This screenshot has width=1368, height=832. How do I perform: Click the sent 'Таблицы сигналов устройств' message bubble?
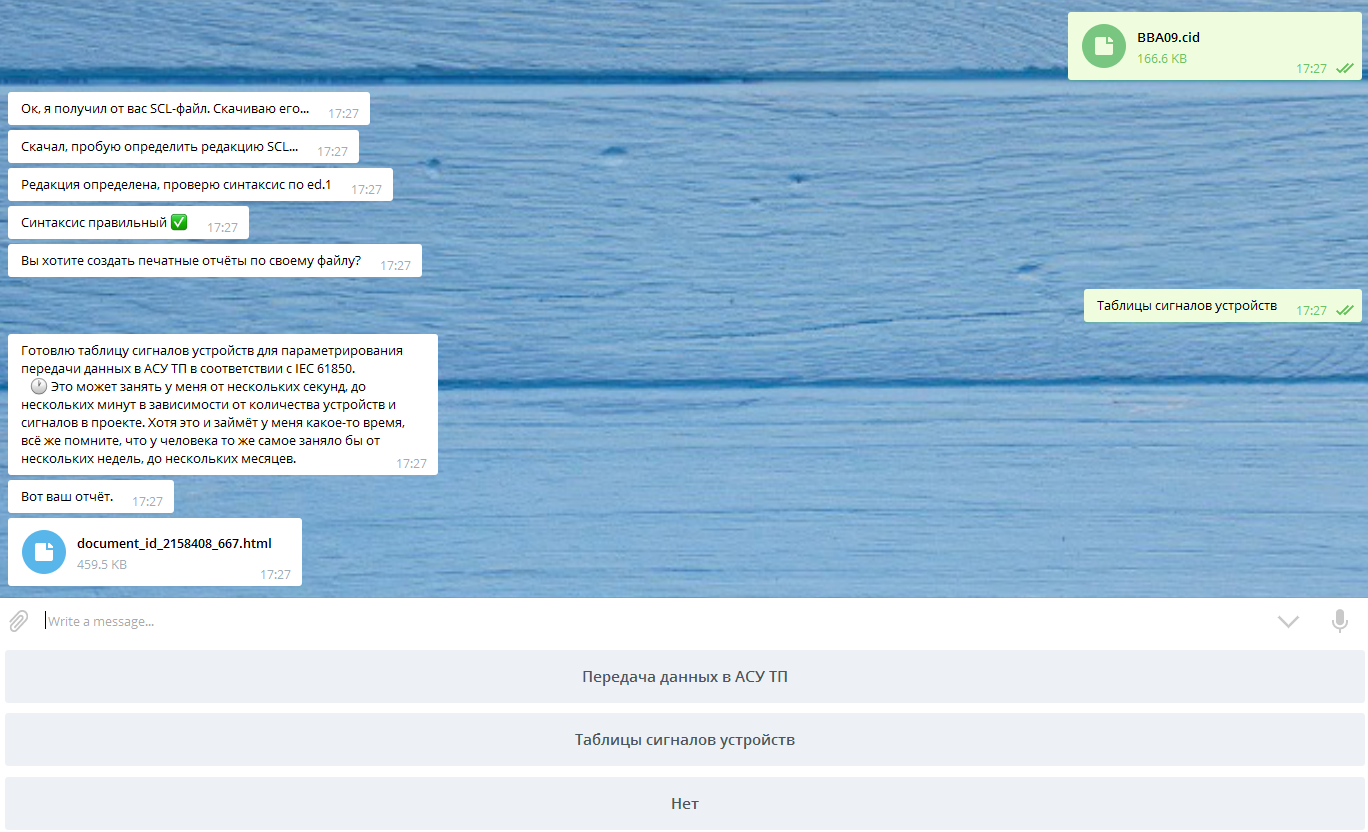tap(1223, 306)
